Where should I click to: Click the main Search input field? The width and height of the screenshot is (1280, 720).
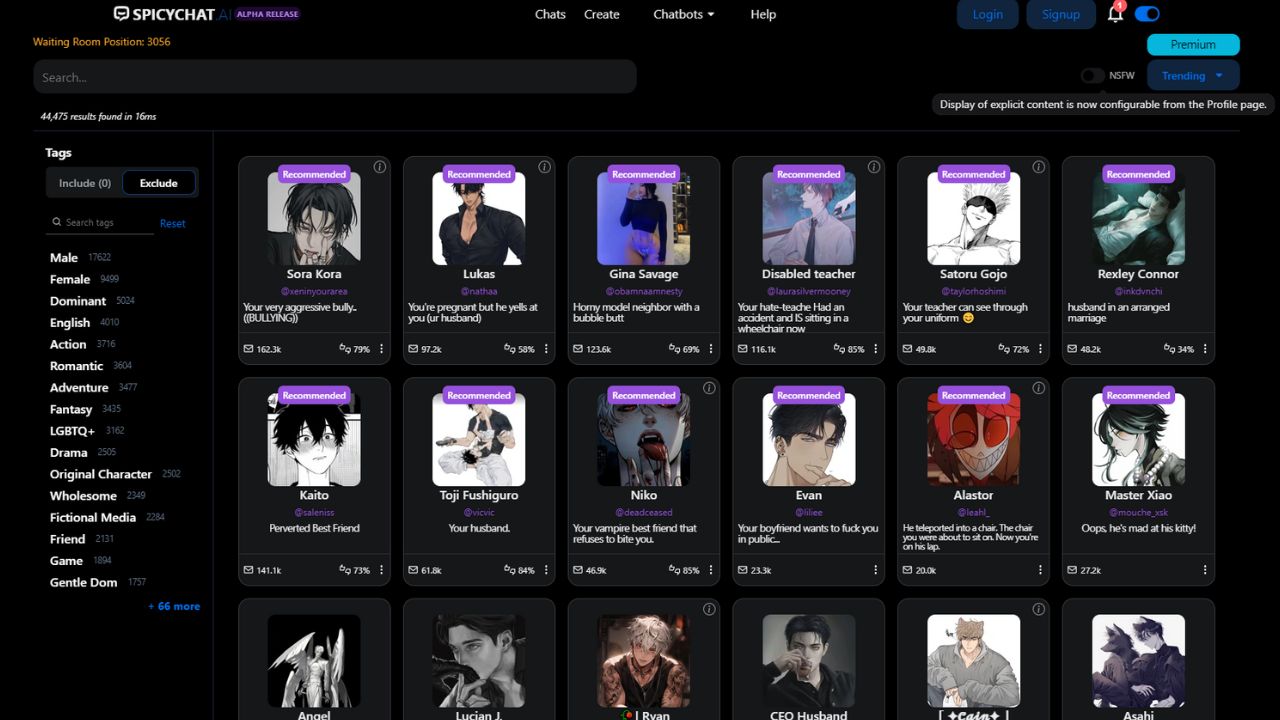coord(335,77)
